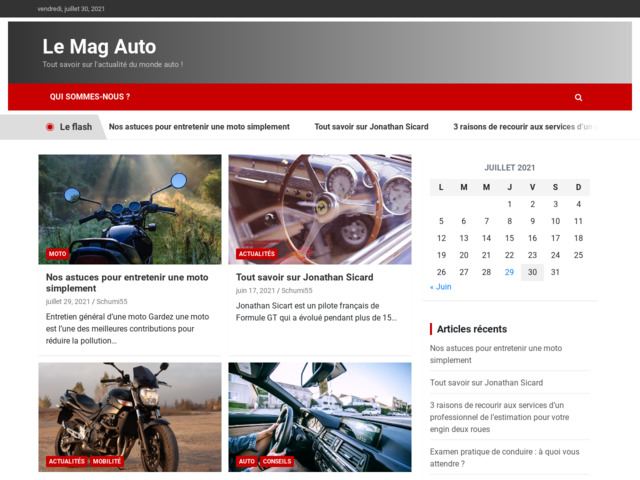Open recent article 3 raisons de recourir aux services

pyautogui.click(x=499, y=417)
